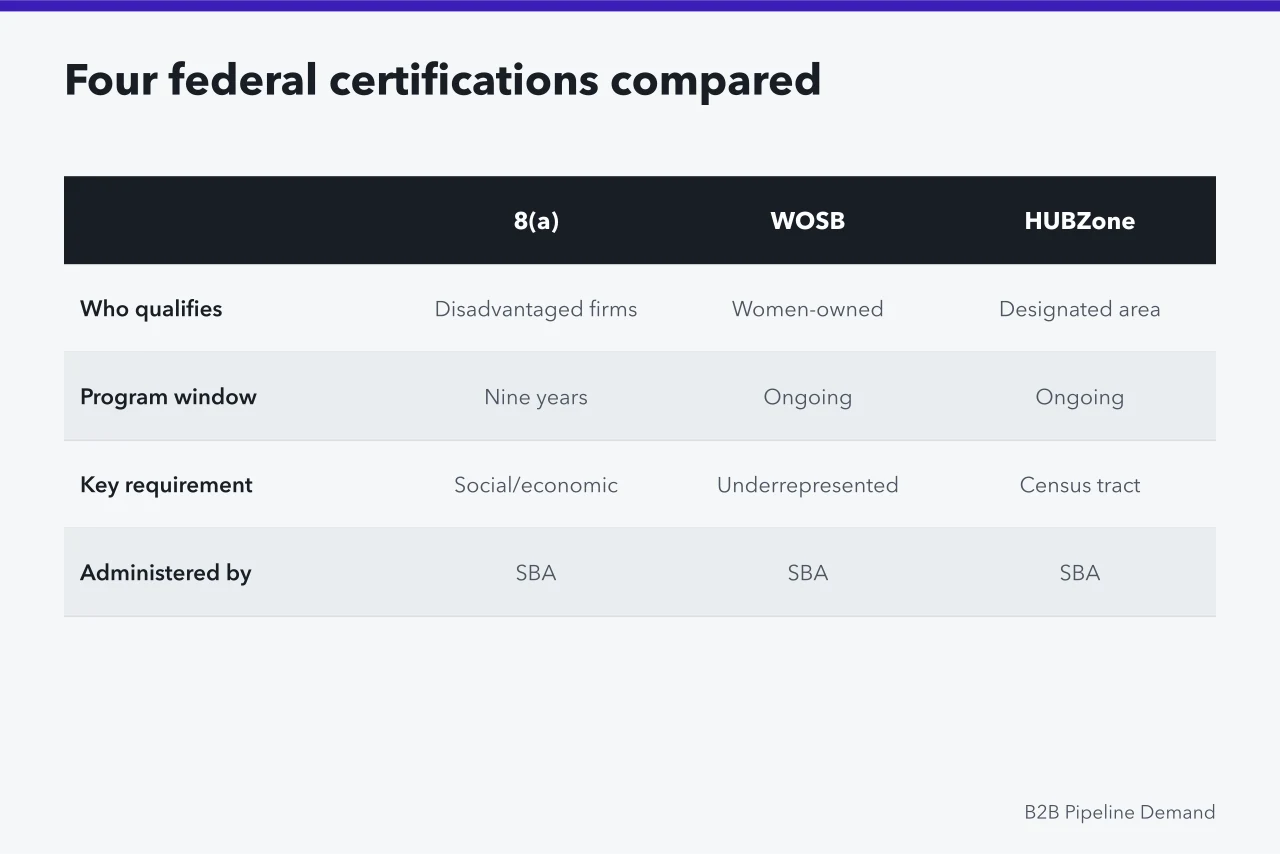Select the 'Nine years' cell
This screenshot has height=854, width=1280.
point(536,397)
